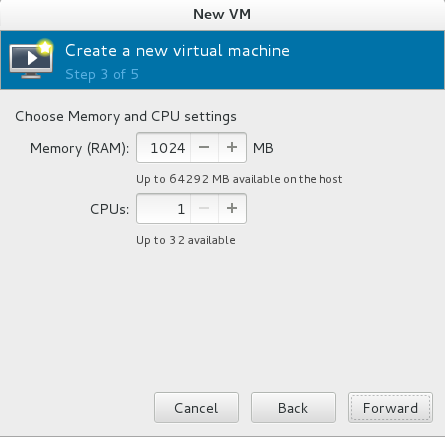Proceed with the Forward button
445x437 pixels.
pyautogui.click(x=390, y=408)
